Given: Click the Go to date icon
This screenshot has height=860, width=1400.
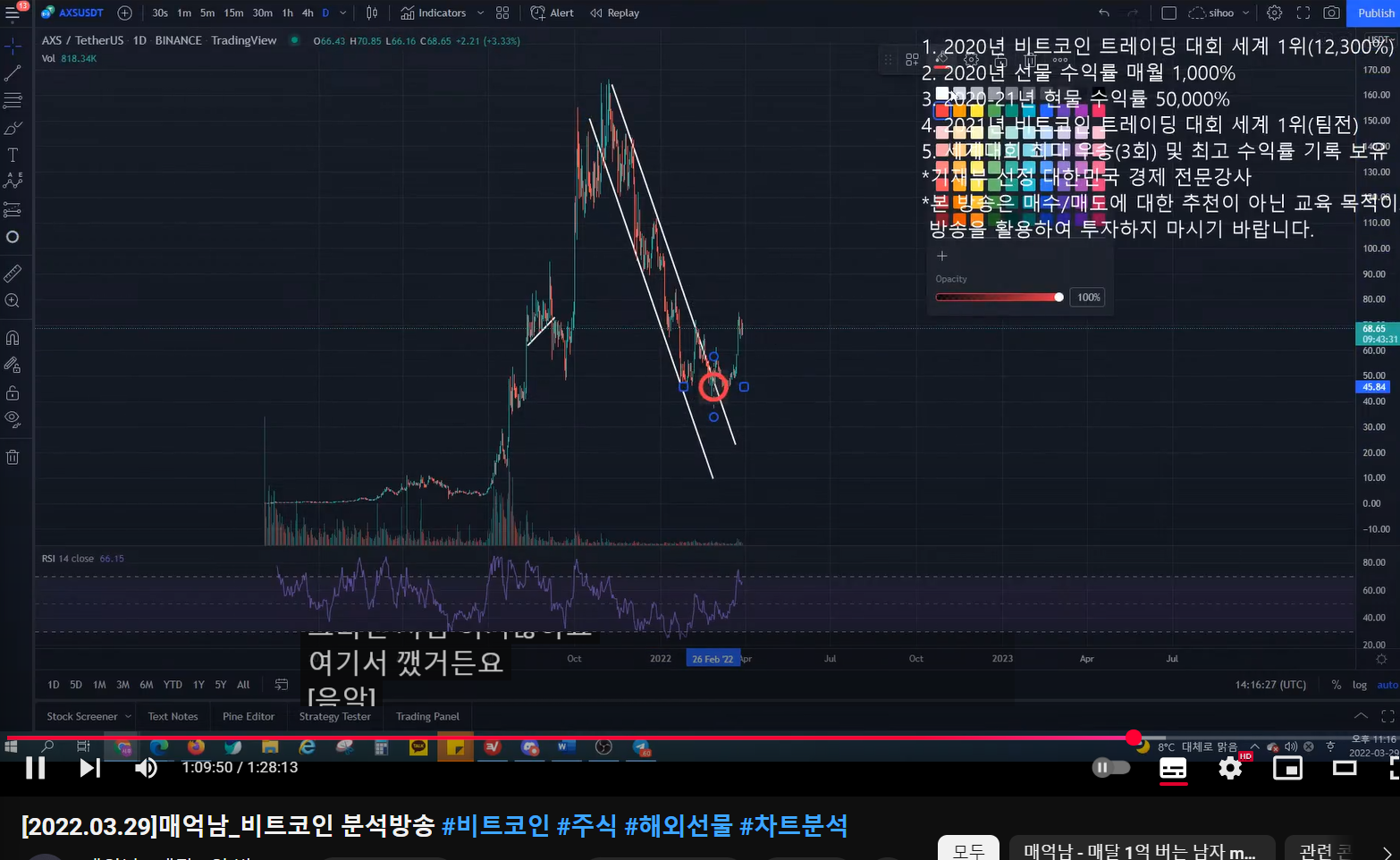Looking at the screenshot, I should (282, 685).
